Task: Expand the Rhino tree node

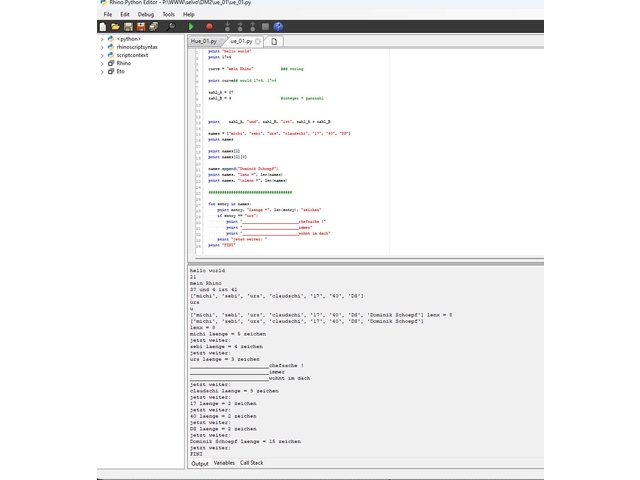Action: pos(102,64)
